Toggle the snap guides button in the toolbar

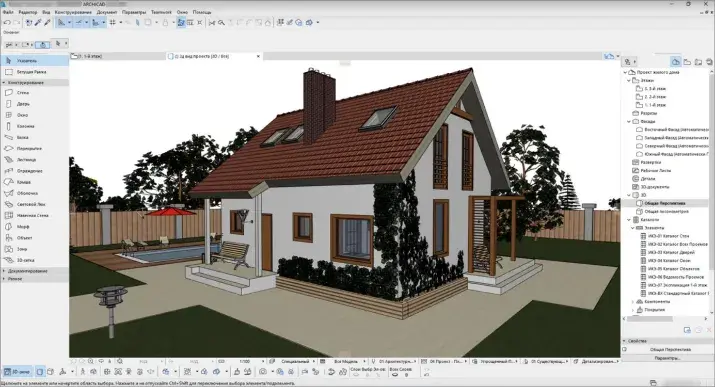pos(78,22)
